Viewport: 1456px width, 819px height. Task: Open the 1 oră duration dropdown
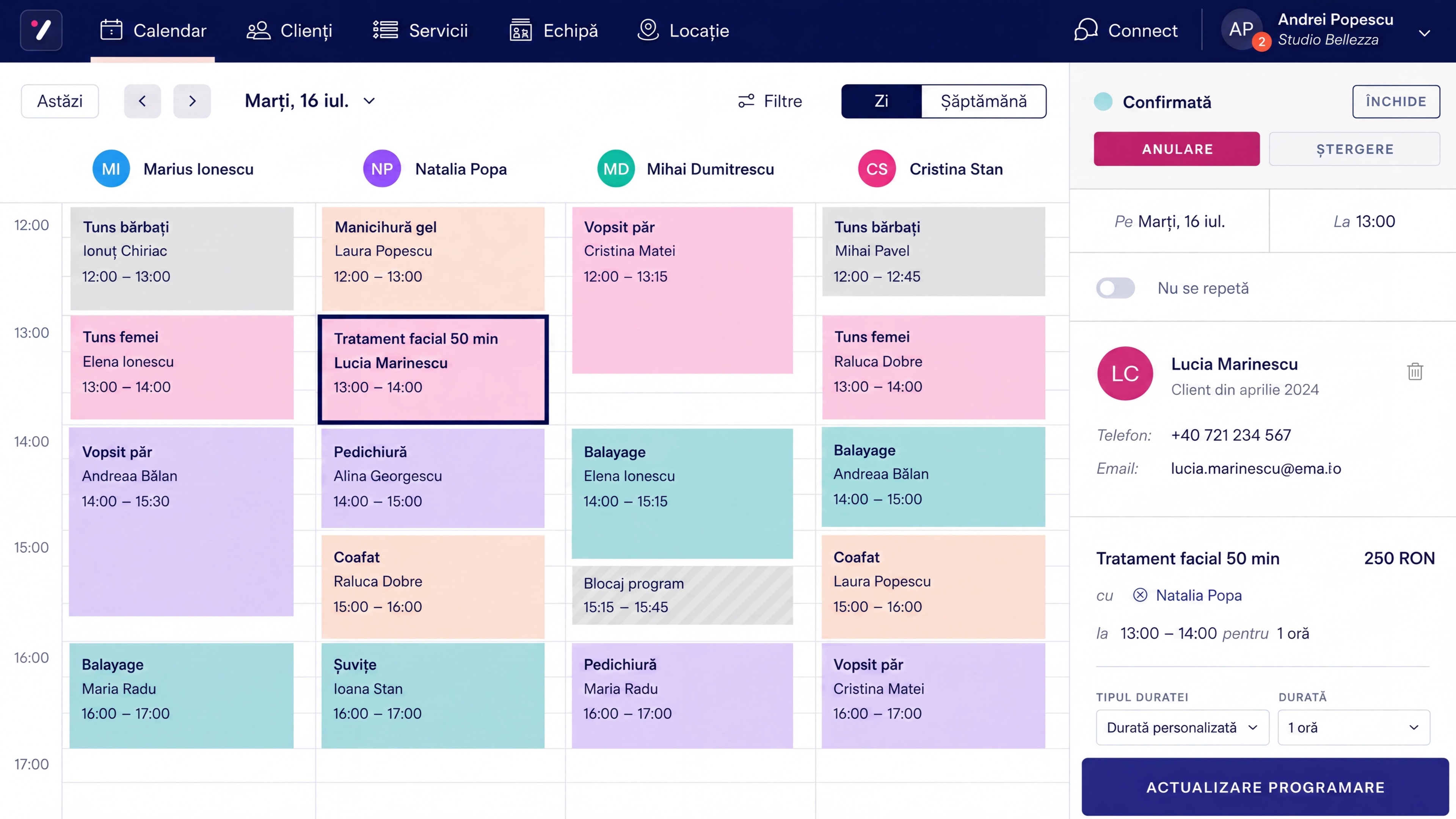coord(1354,728)
